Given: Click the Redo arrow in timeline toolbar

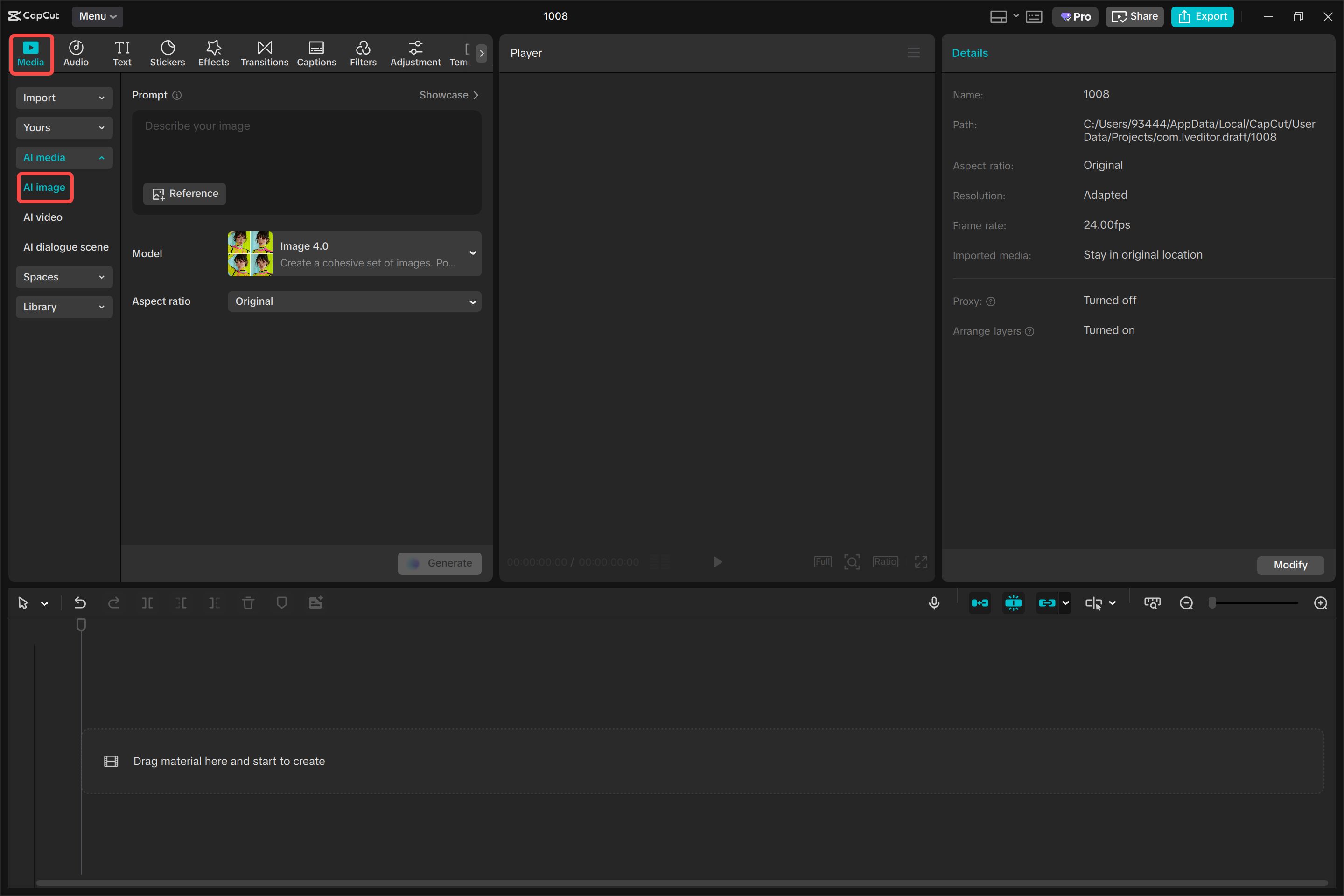Looking at the screenshot, I should click(114, 603).
